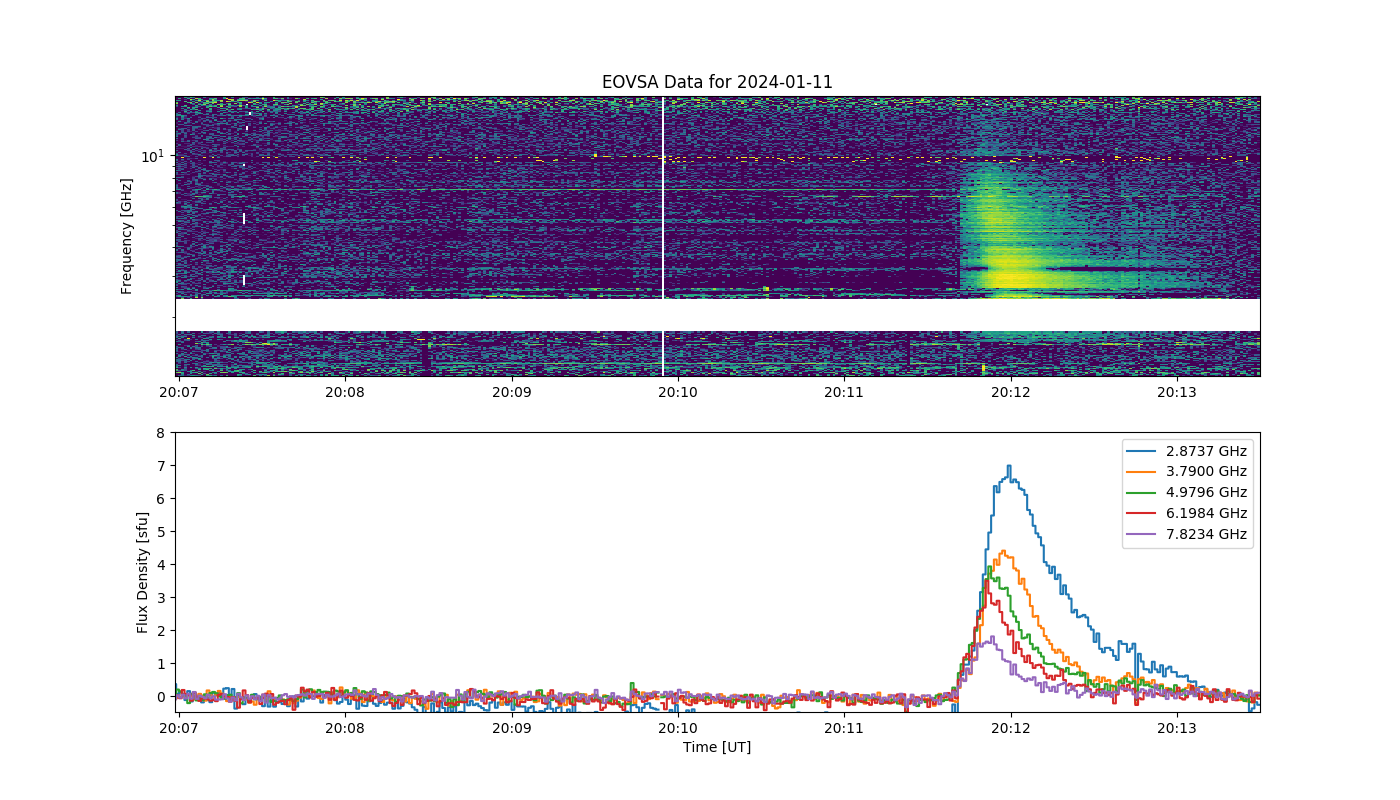This screenshot has width=1400, height=800.
Task: Click the blue 2.8737 GHz legend line
Action: point(1147,451)
